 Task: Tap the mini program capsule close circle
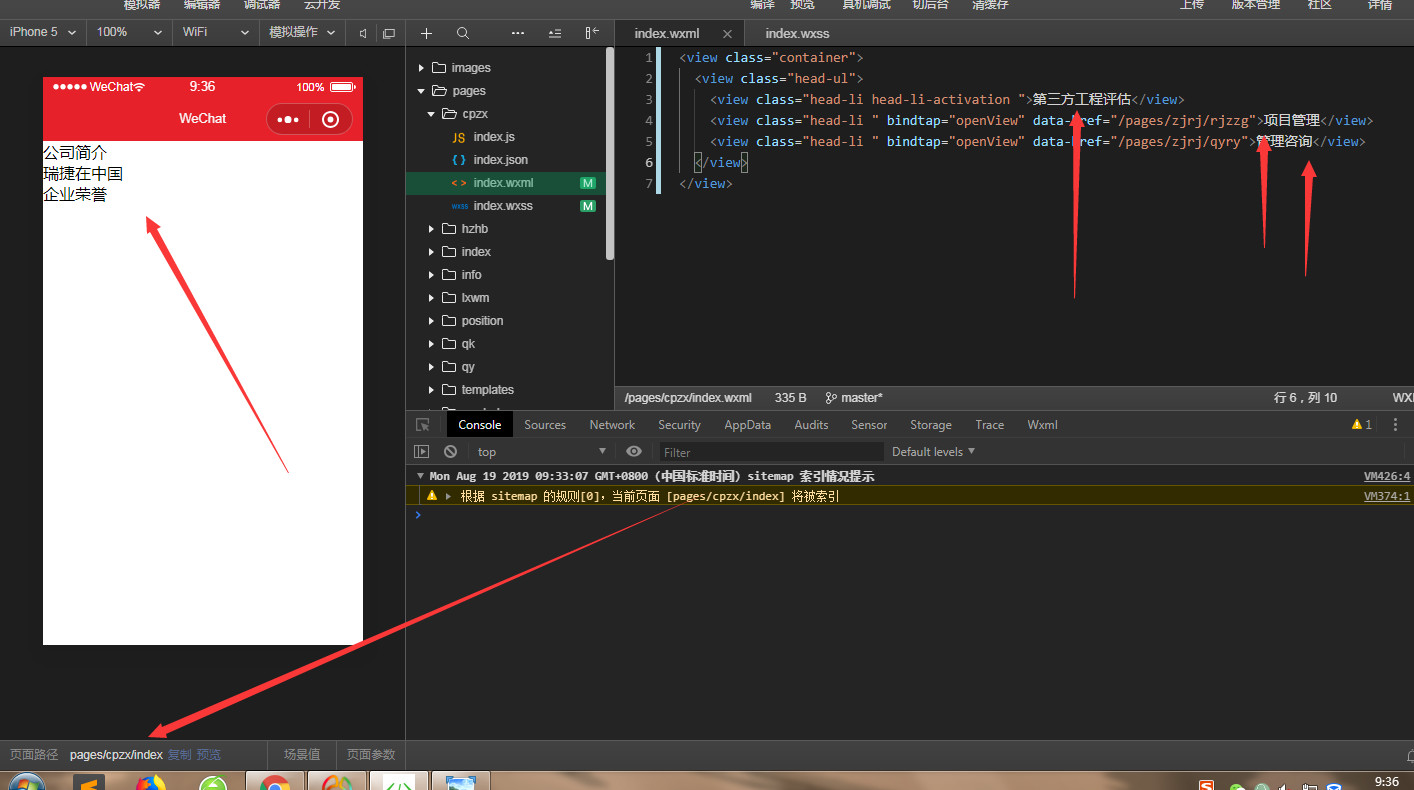[x=331, y=119]
